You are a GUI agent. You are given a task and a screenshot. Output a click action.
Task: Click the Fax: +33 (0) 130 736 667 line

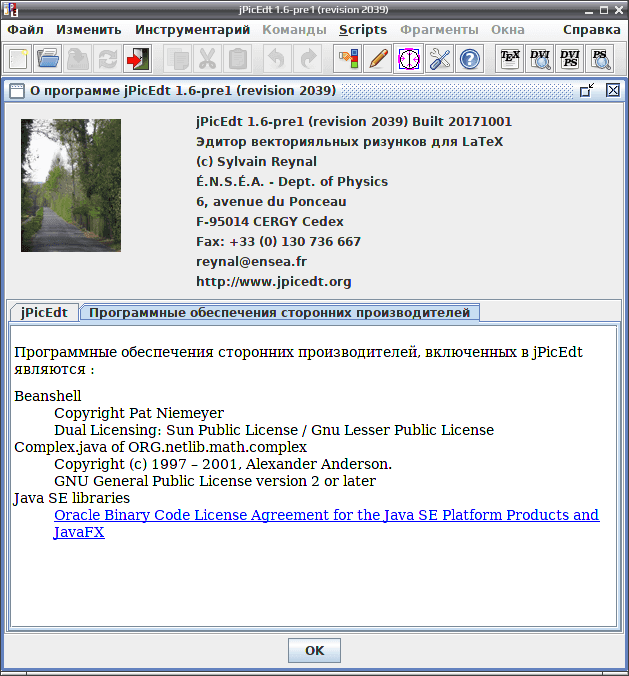(x=279, y=241)
